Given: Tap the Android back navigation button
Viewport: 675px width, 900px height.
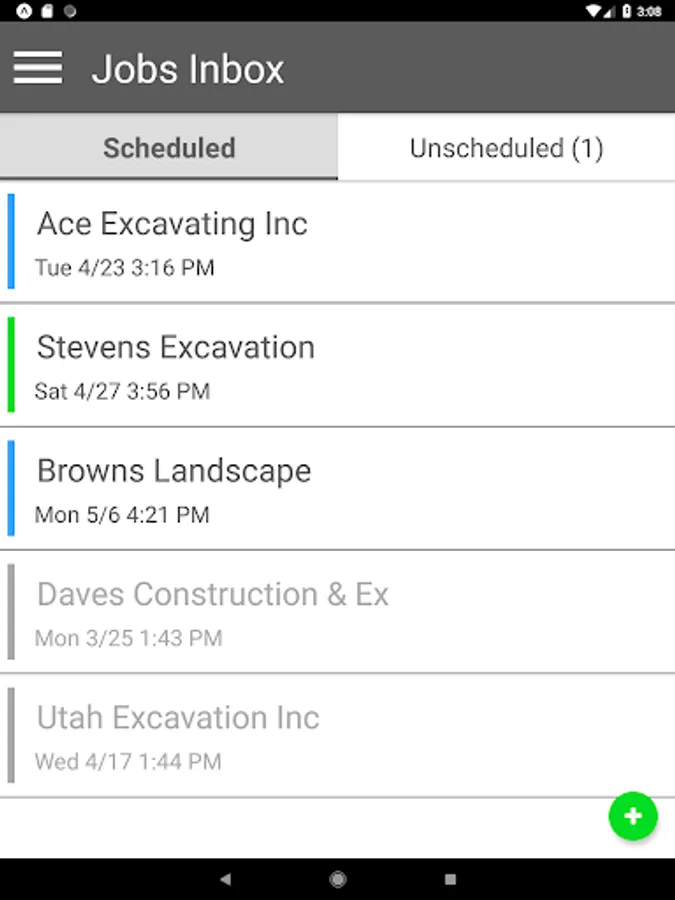Looking at the screenshot, I should point(226,879).
